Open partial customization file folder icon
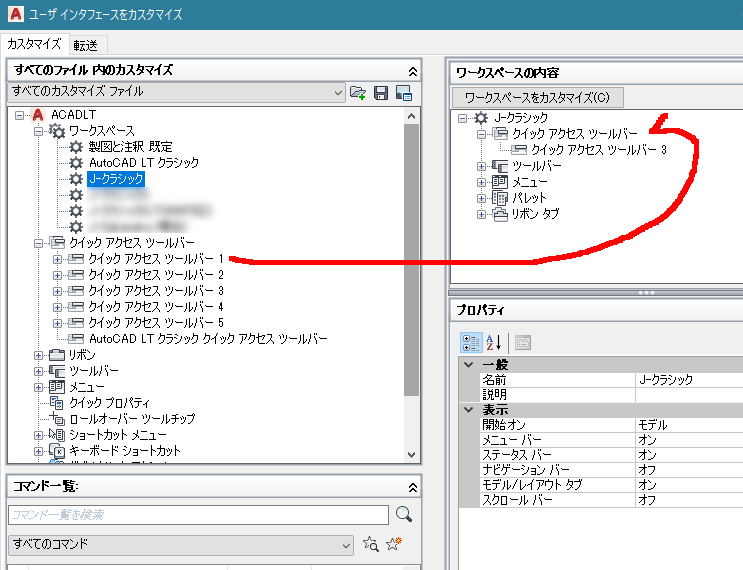Image resolution: width=743 pixels, height=570 pixels. (x=358, y=92)
